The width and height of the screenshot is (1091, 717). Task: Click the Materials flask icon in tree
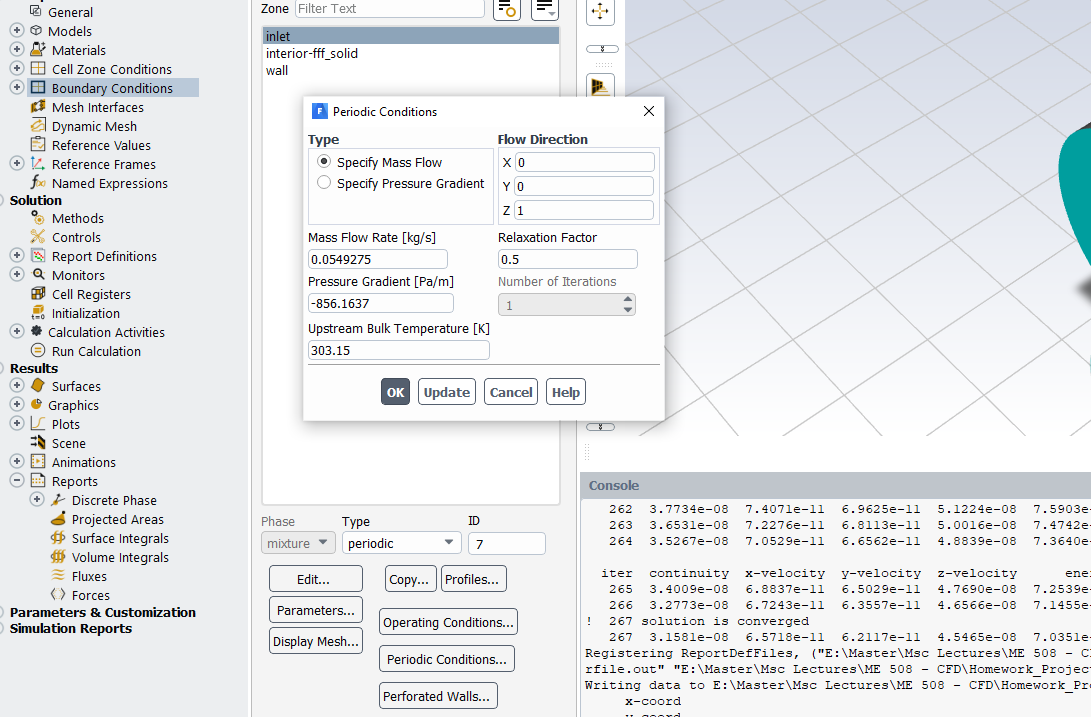(38, 50)
